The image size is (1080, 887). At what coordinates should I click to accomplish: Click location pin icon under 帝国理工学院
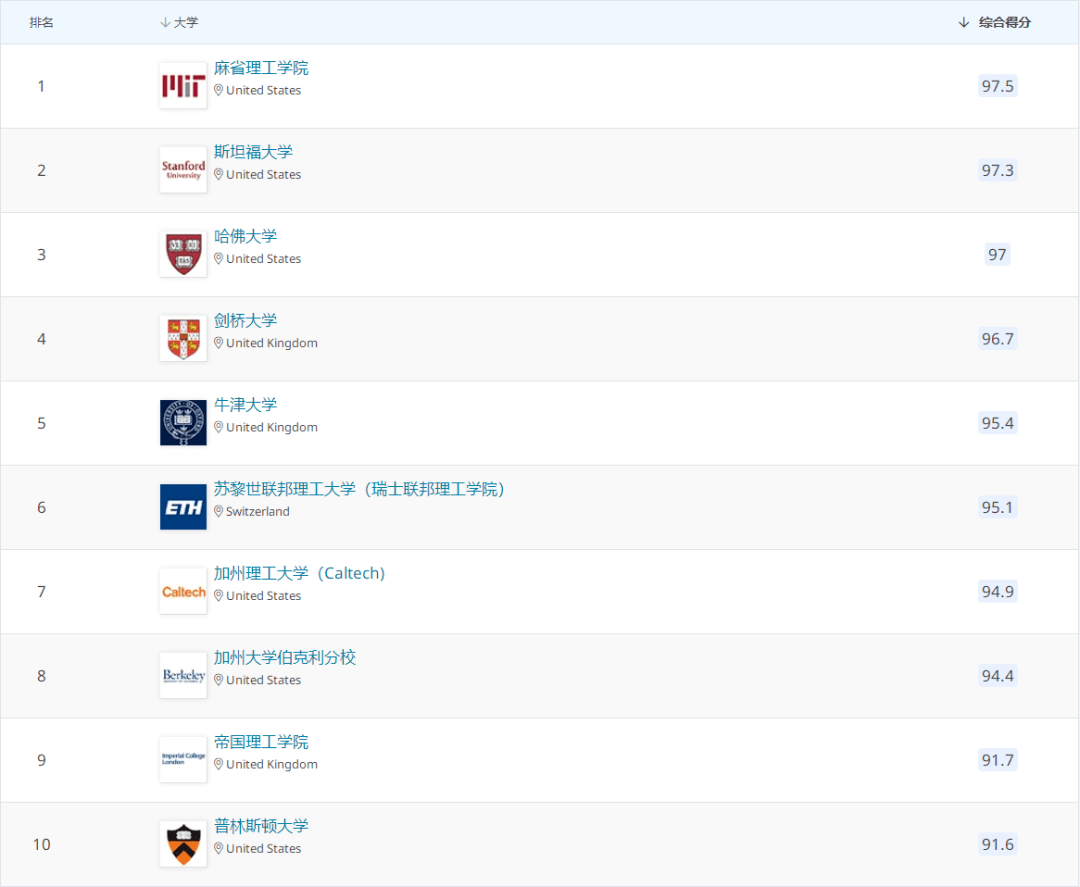(218, 764)
